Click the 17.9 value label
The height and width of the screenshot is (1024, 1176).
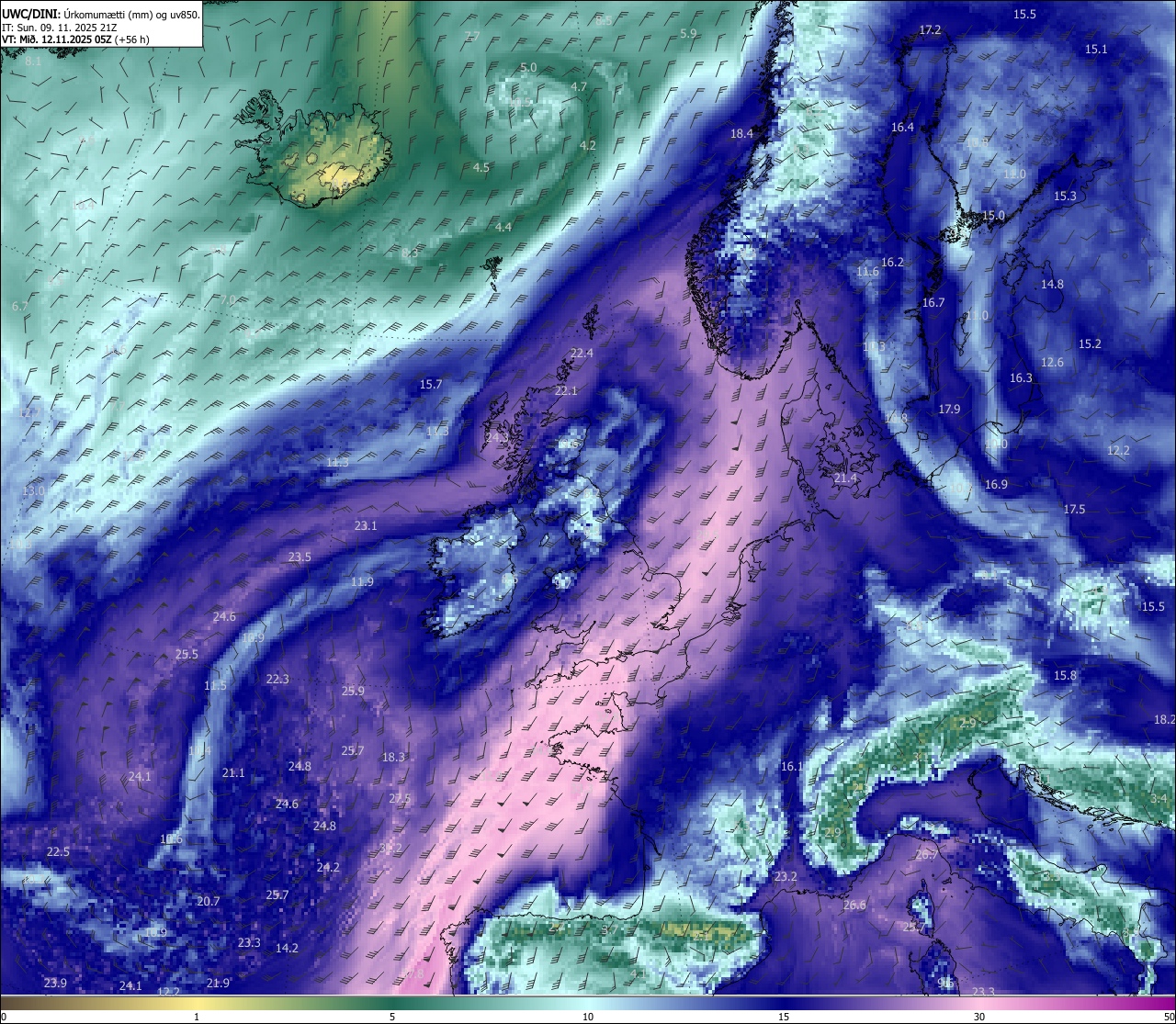pos(949,410)
